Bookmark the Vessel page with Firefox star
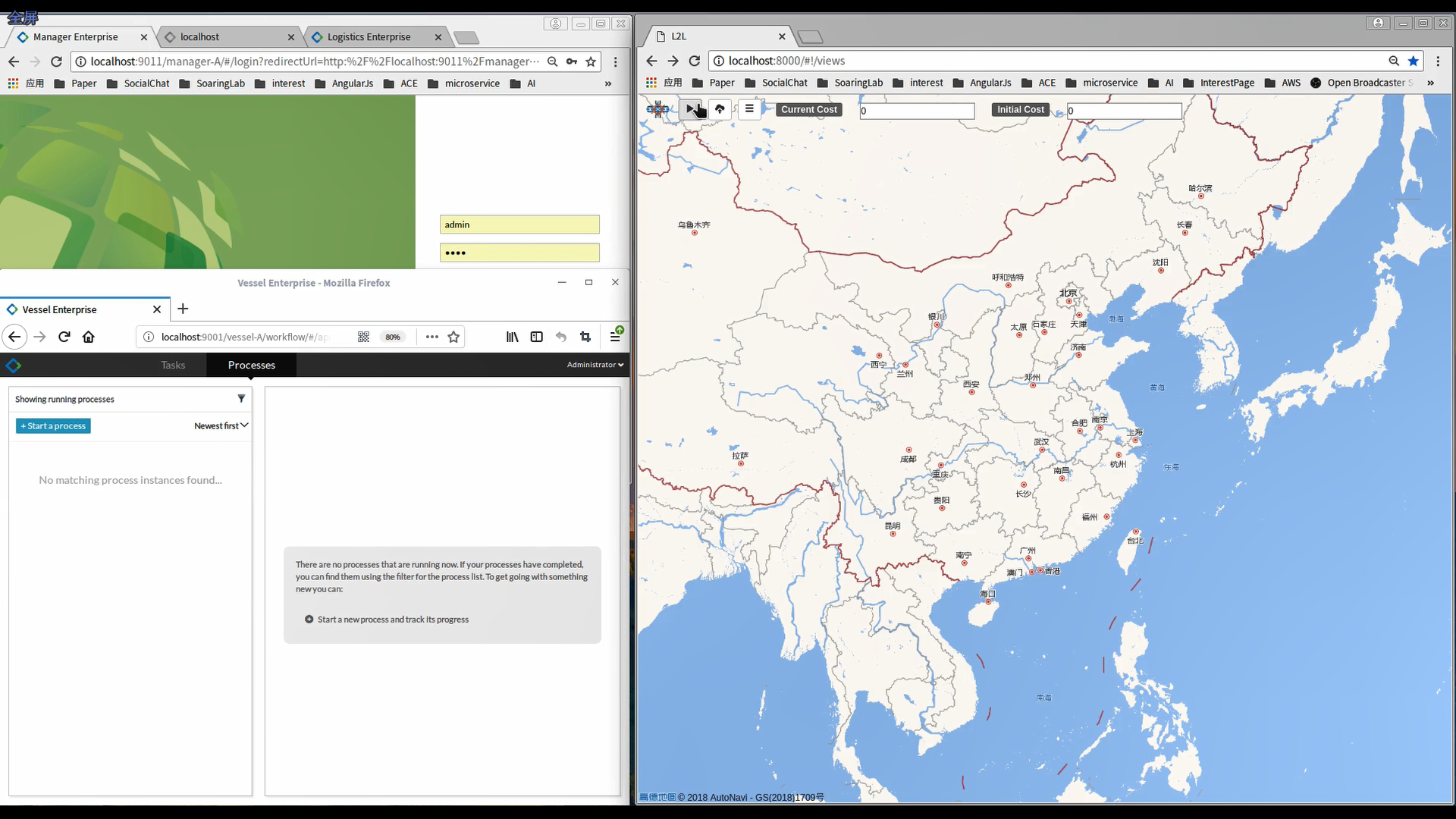 453,337
